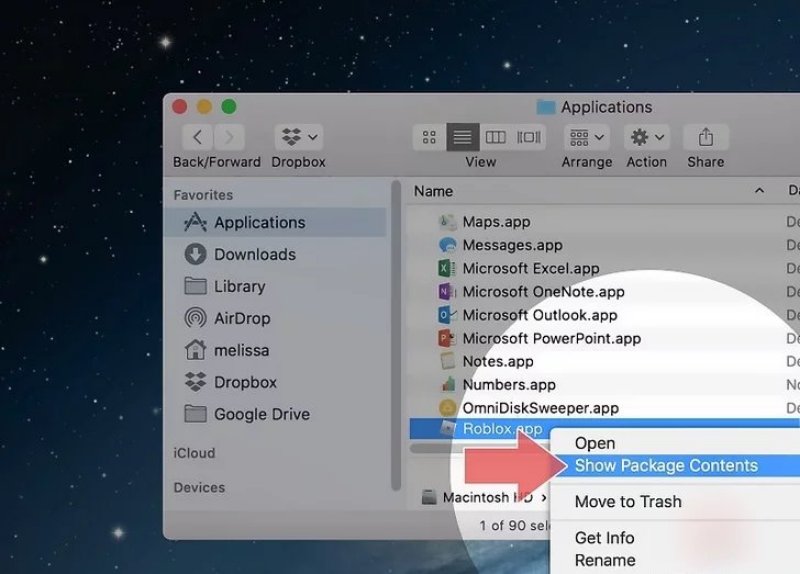Click the sidebar vertical scrollbar
Screen dimensions: 800x574
396,335
